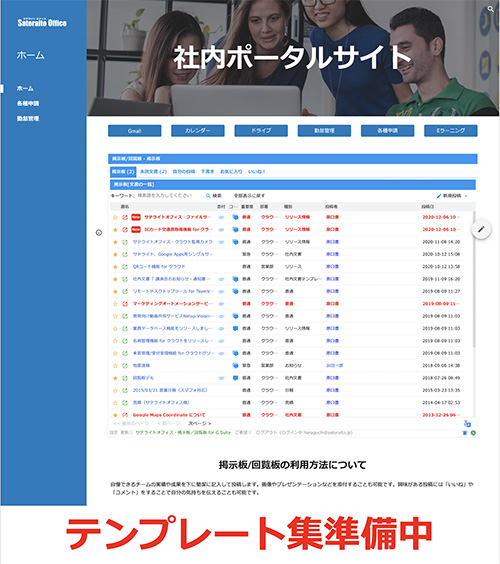This screenshot has height=564, width=500.
Task: Sort by the 投稿日 column header
Action: tap(428, 207)
